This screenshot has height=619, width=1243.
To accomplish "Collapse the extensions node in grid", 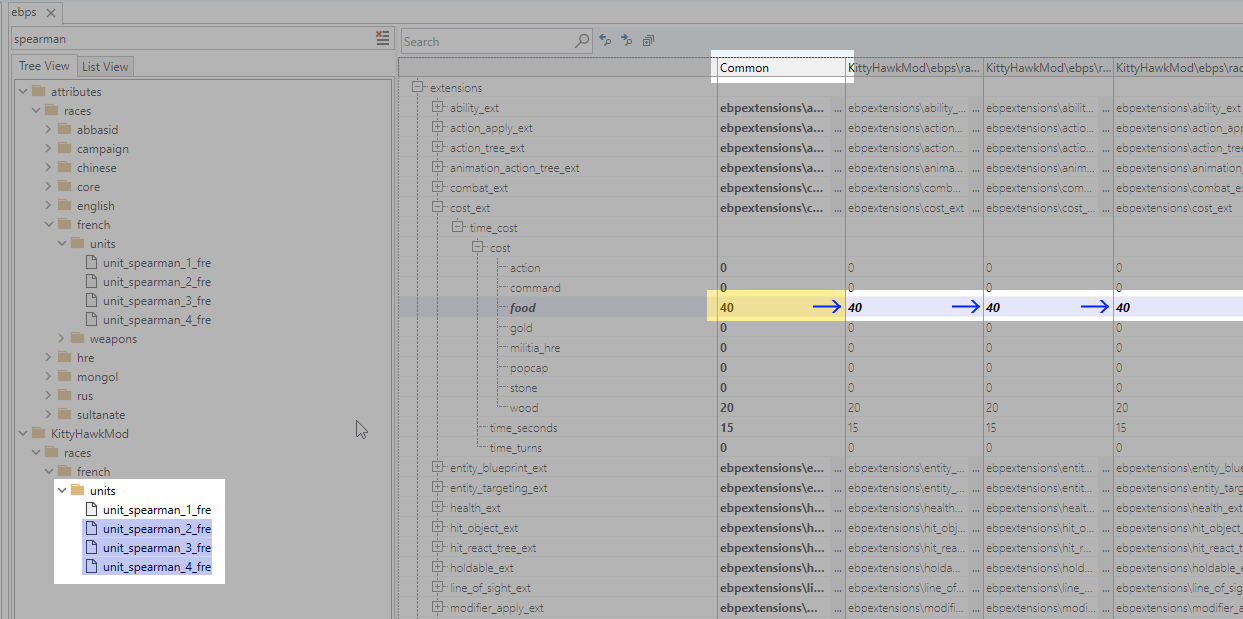I will tap(417, 87).
